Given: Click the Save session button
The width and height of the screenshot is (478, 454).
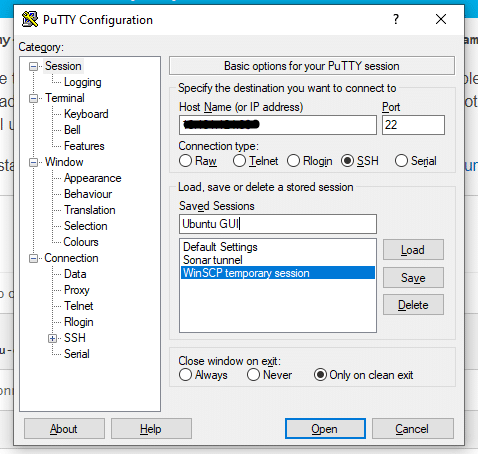Looking at the screenshot, I should [x=413, y=277].
